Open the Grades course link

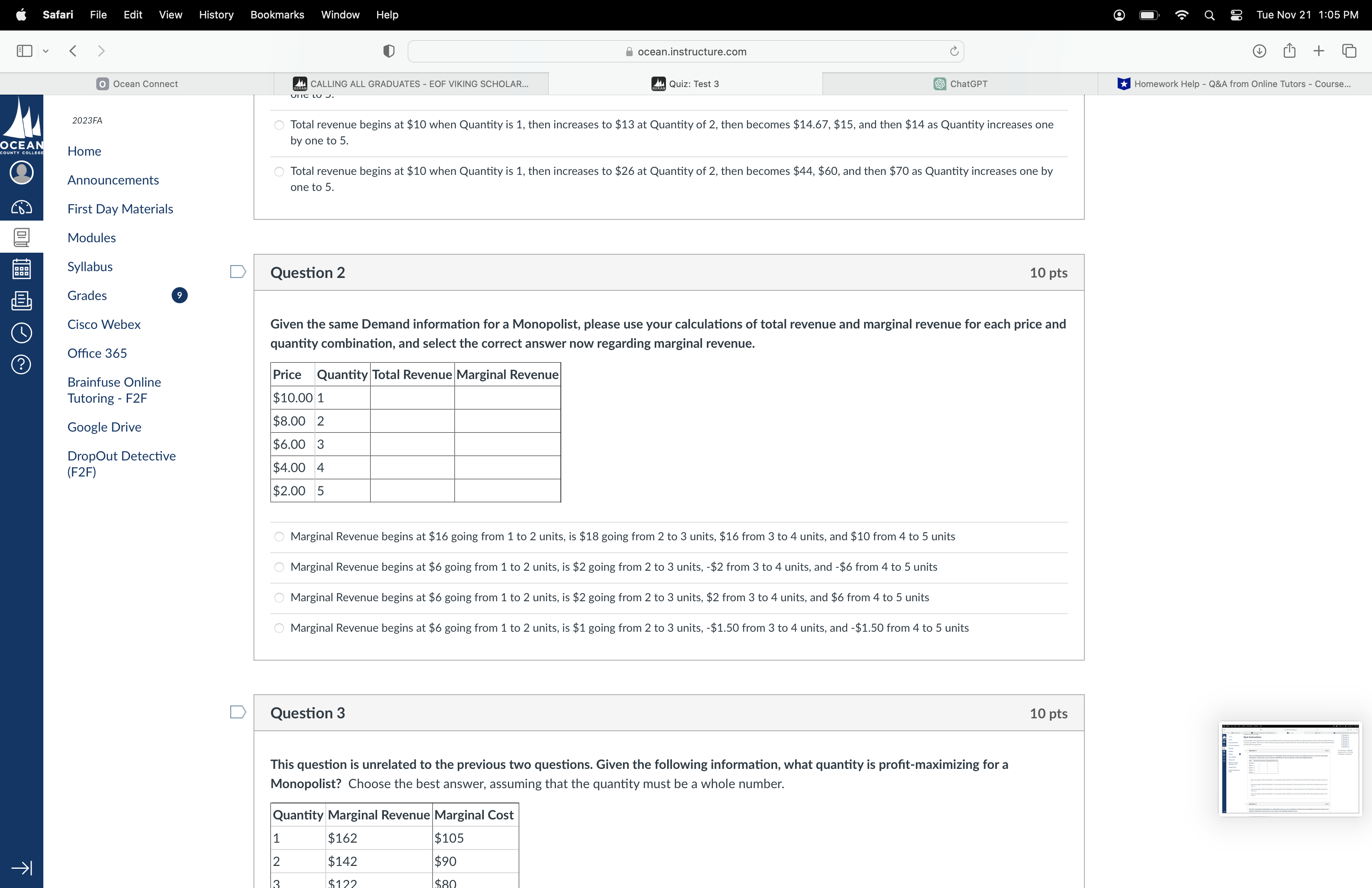pyautogui.click(x=87, y=296)
